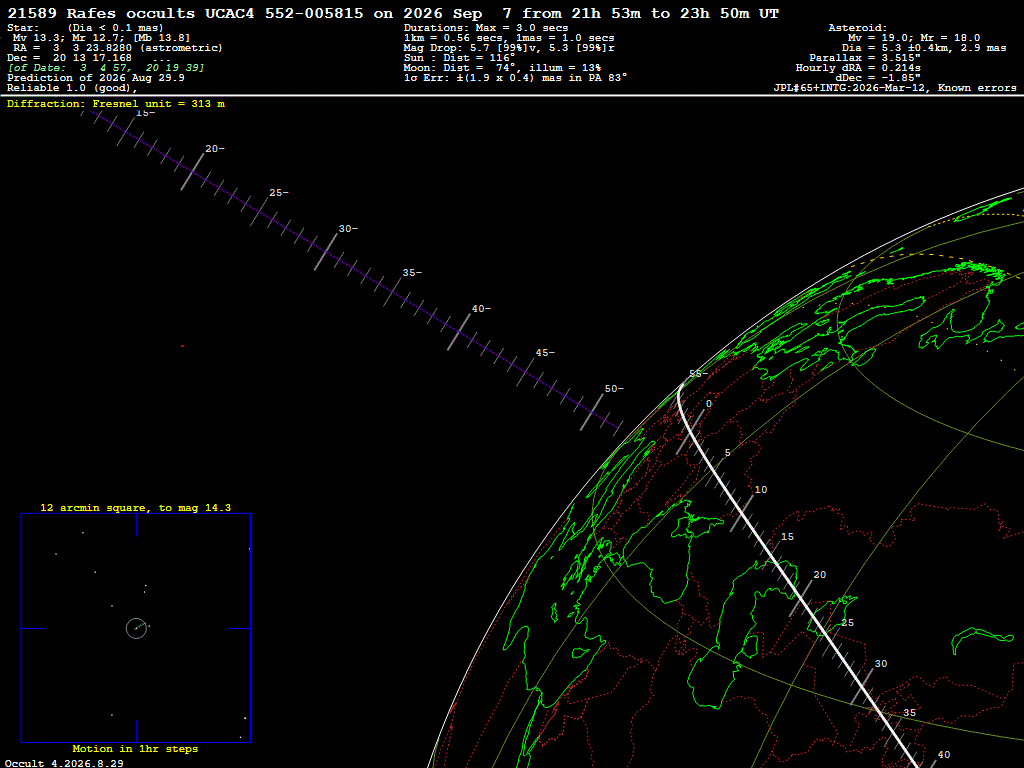Click the 10 minute mark on the white path
Viewport: 1024px width, 768px height.
pyautogui.click(x=761, y=490)
